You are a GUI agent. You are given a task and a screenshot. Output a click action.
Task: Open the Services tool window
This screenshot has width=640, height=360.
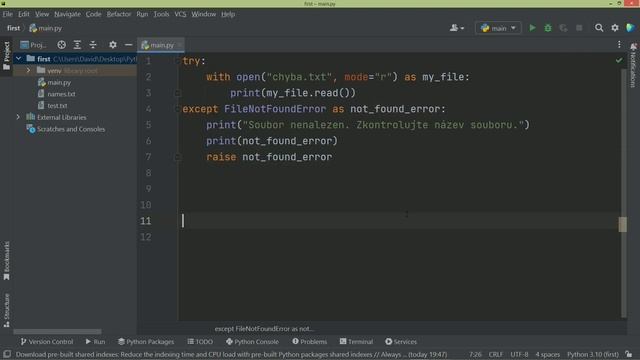click(401, 342)
